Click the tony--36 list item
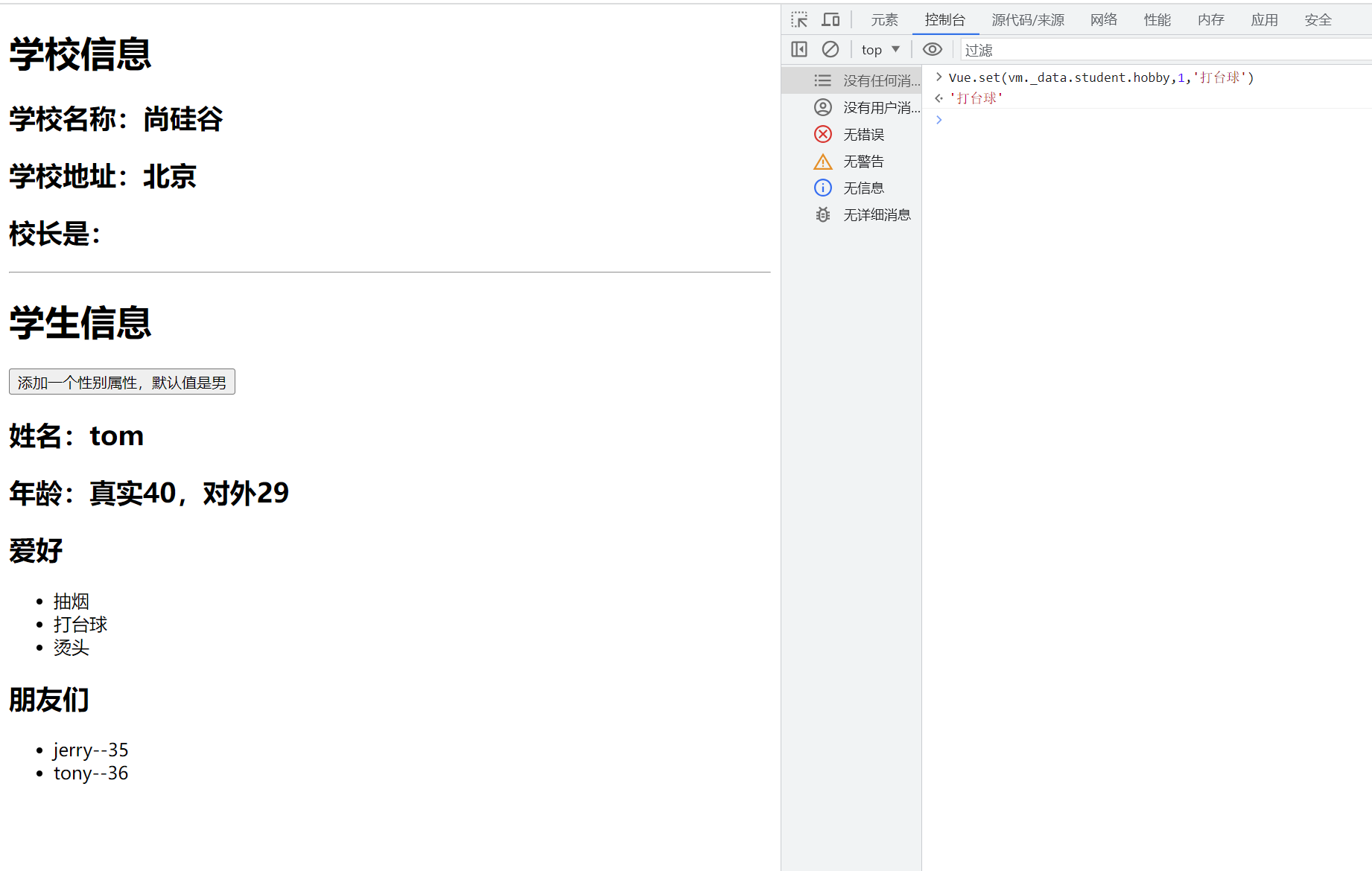Screen dimensions: 1372x871 91,773
